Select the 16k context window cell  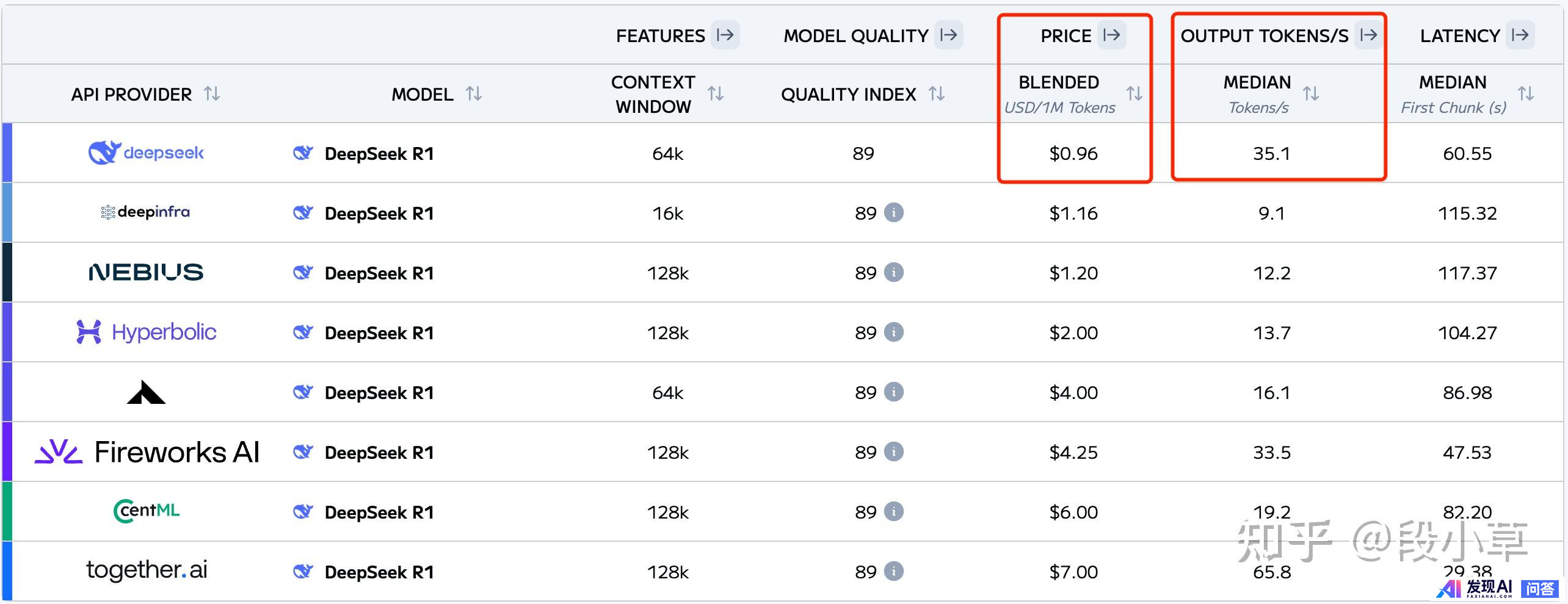coord(668,213)
